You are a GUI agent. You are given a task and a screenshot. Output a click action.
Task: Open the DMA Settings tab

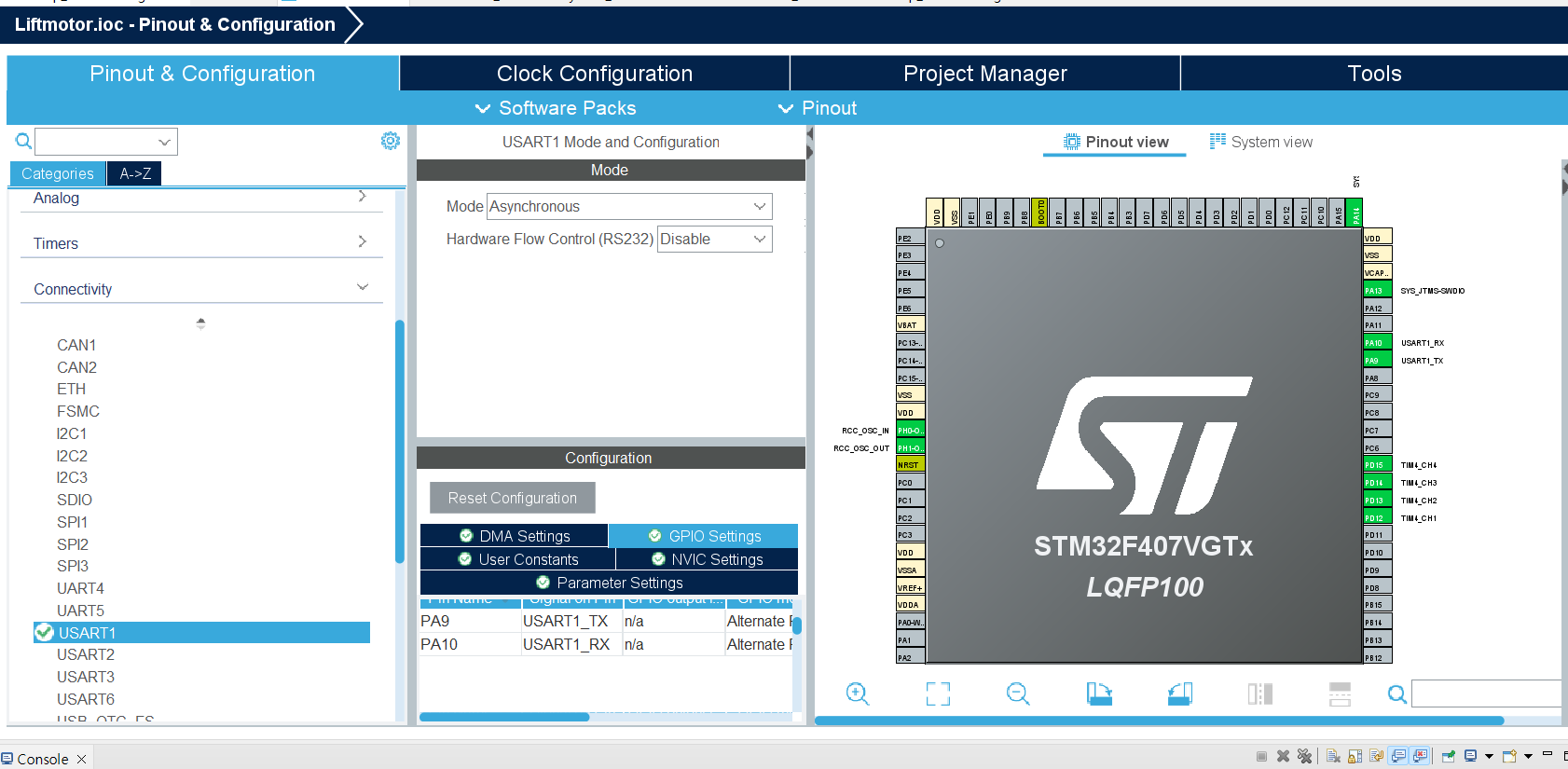click(515, 536)
